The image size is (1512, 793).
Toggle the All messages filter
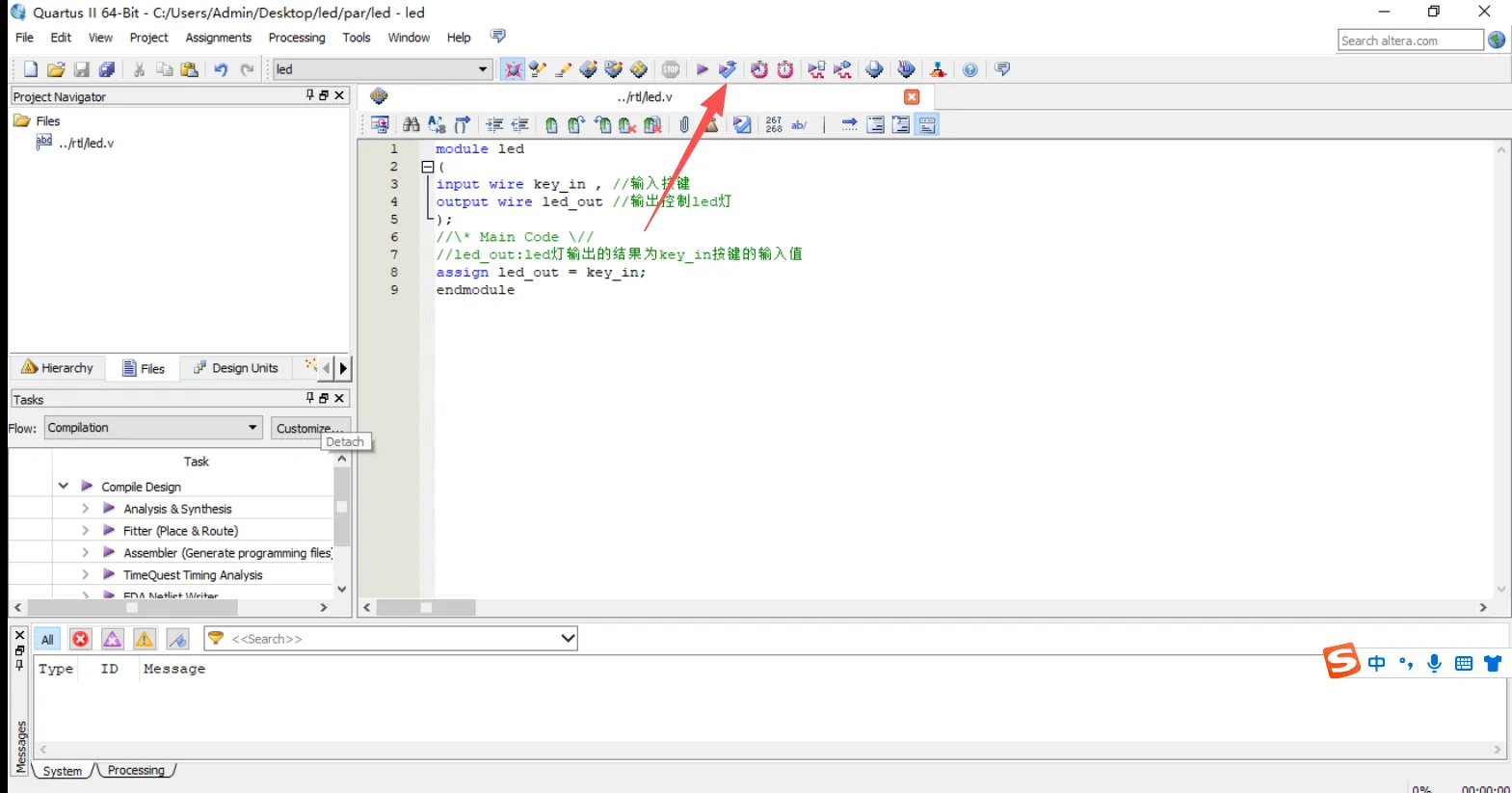click(x=47, y=639)
